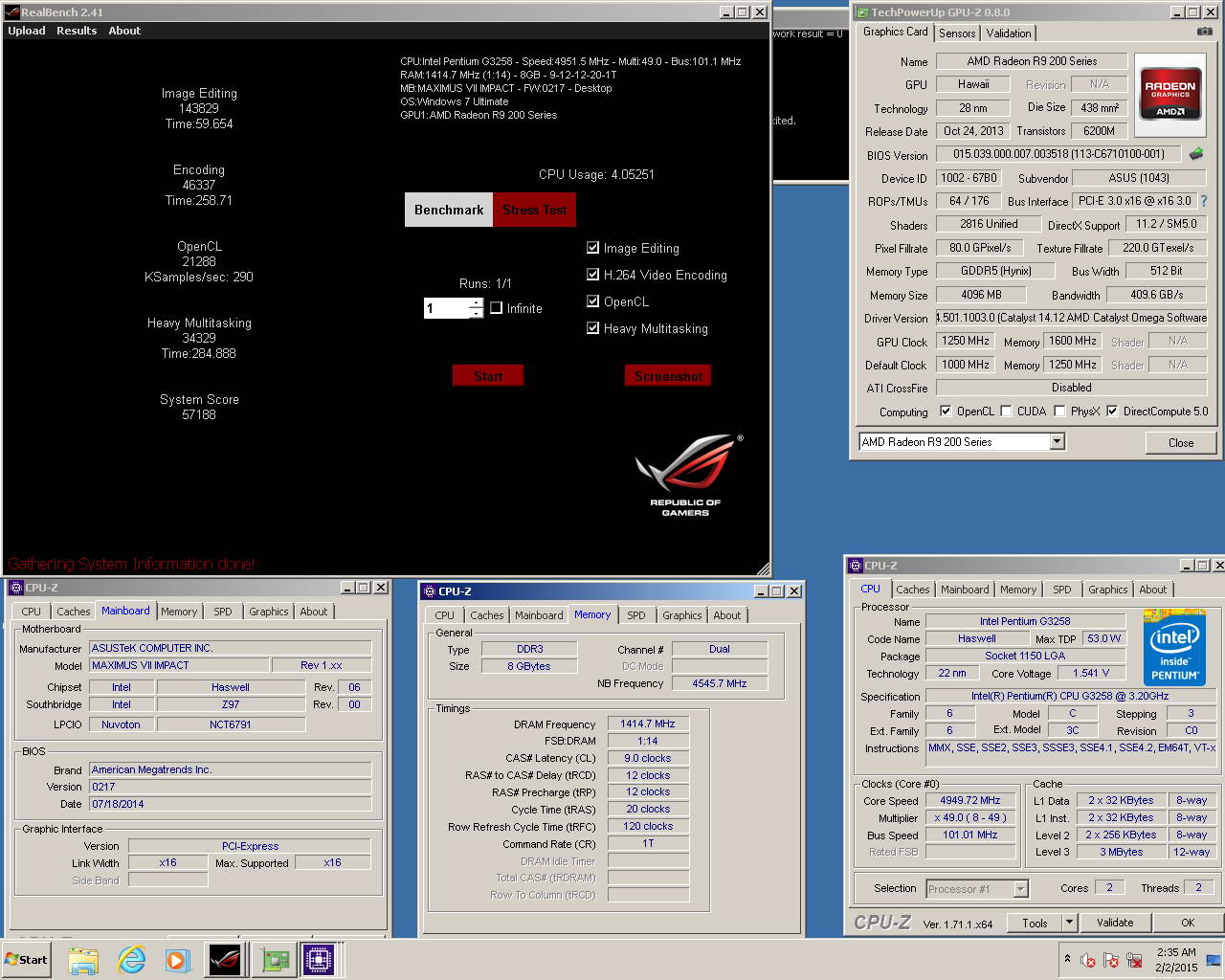Toggle the GPU-Z OpenCL computing checkbox
Screen dimensions: 1225x980
click(x=946, y=412)
